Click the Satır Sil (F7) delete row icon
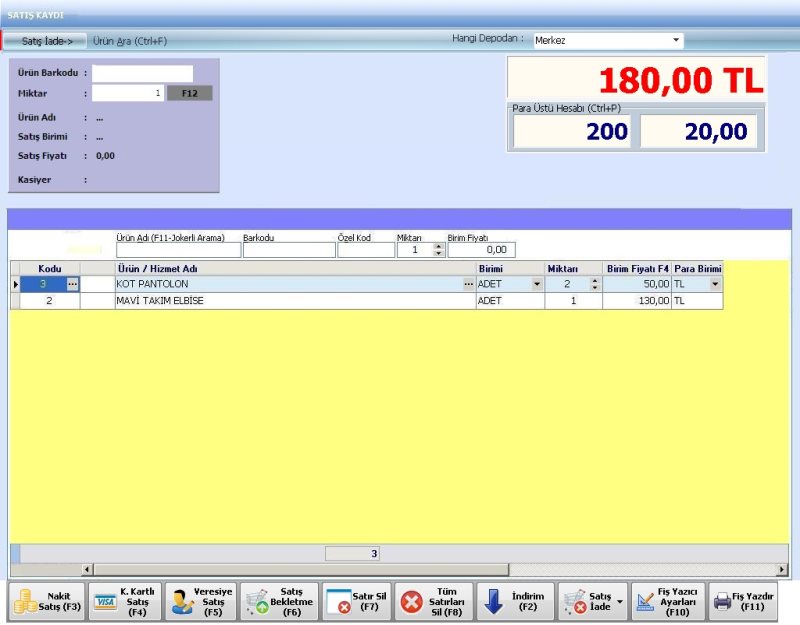This screenshot has height=625, width=800. 338,601
